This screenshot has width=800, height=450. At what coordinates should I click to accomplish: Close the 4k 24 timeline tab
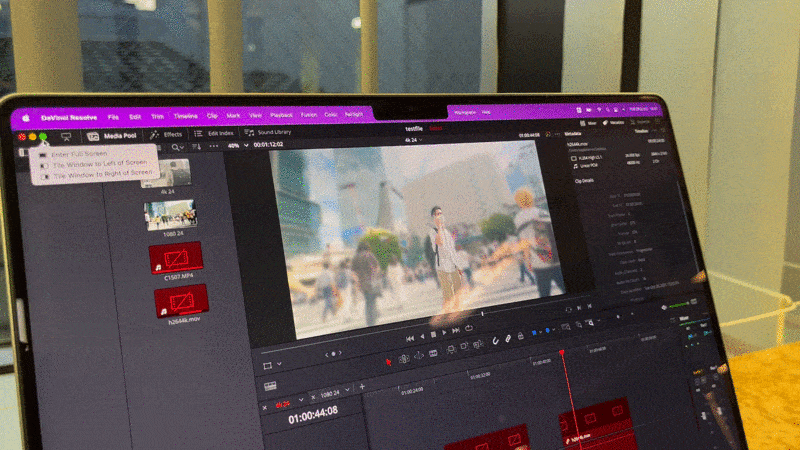264,408
